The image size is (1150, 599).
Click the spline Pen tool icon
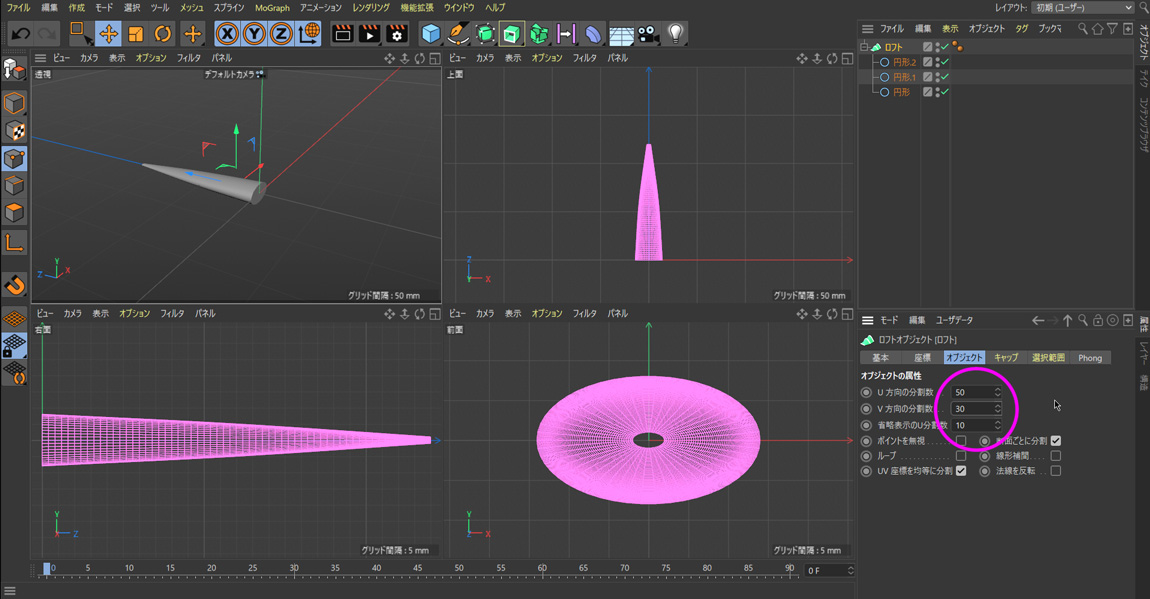[x=458, y=34]
